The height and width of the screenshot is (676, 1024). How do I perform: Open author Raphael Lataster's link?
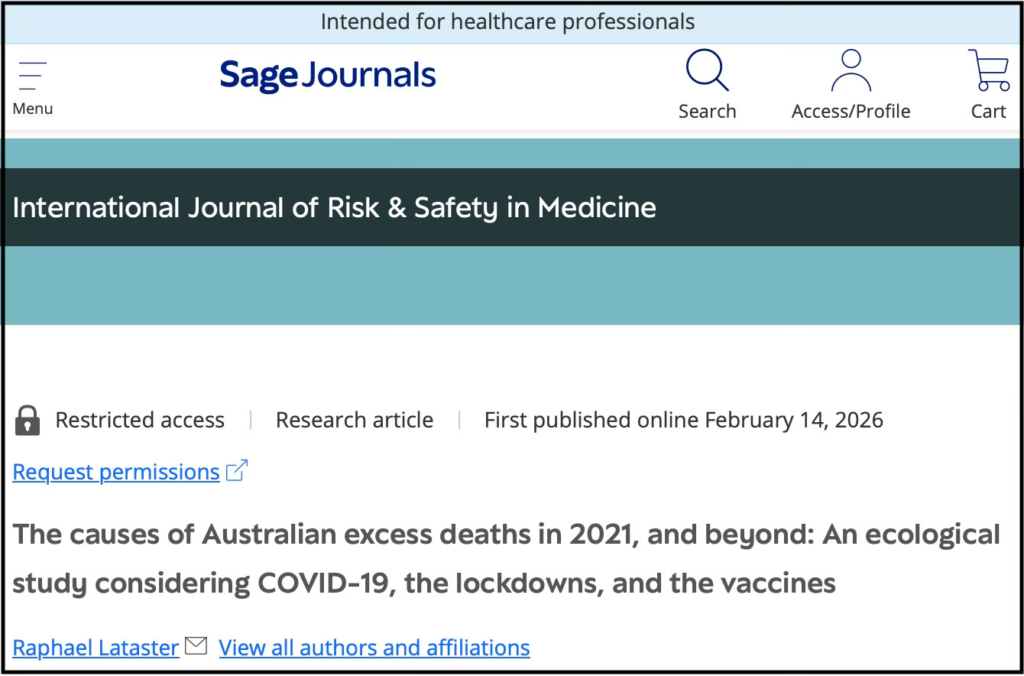96,648
